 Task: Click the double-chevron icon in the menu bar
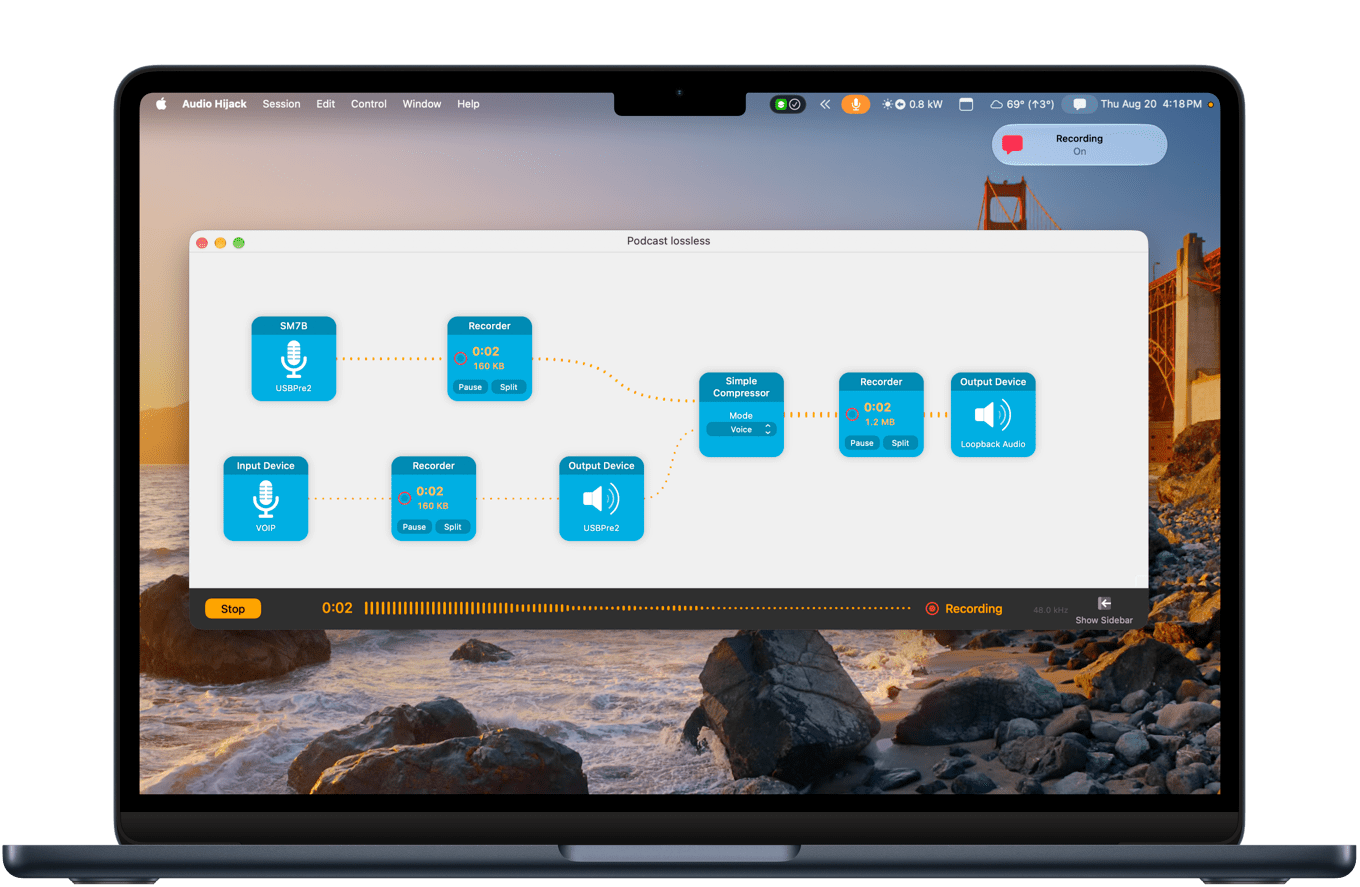tap(825, 104)
